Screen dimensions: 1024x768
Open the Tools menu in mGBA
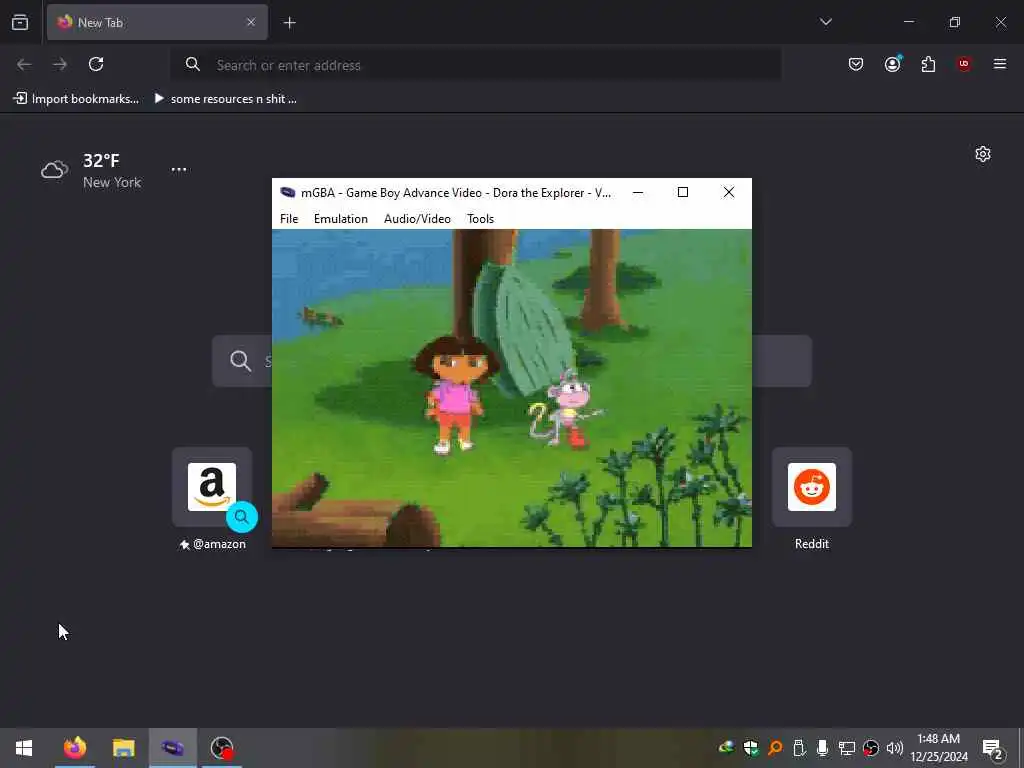(x=480, y=219)
